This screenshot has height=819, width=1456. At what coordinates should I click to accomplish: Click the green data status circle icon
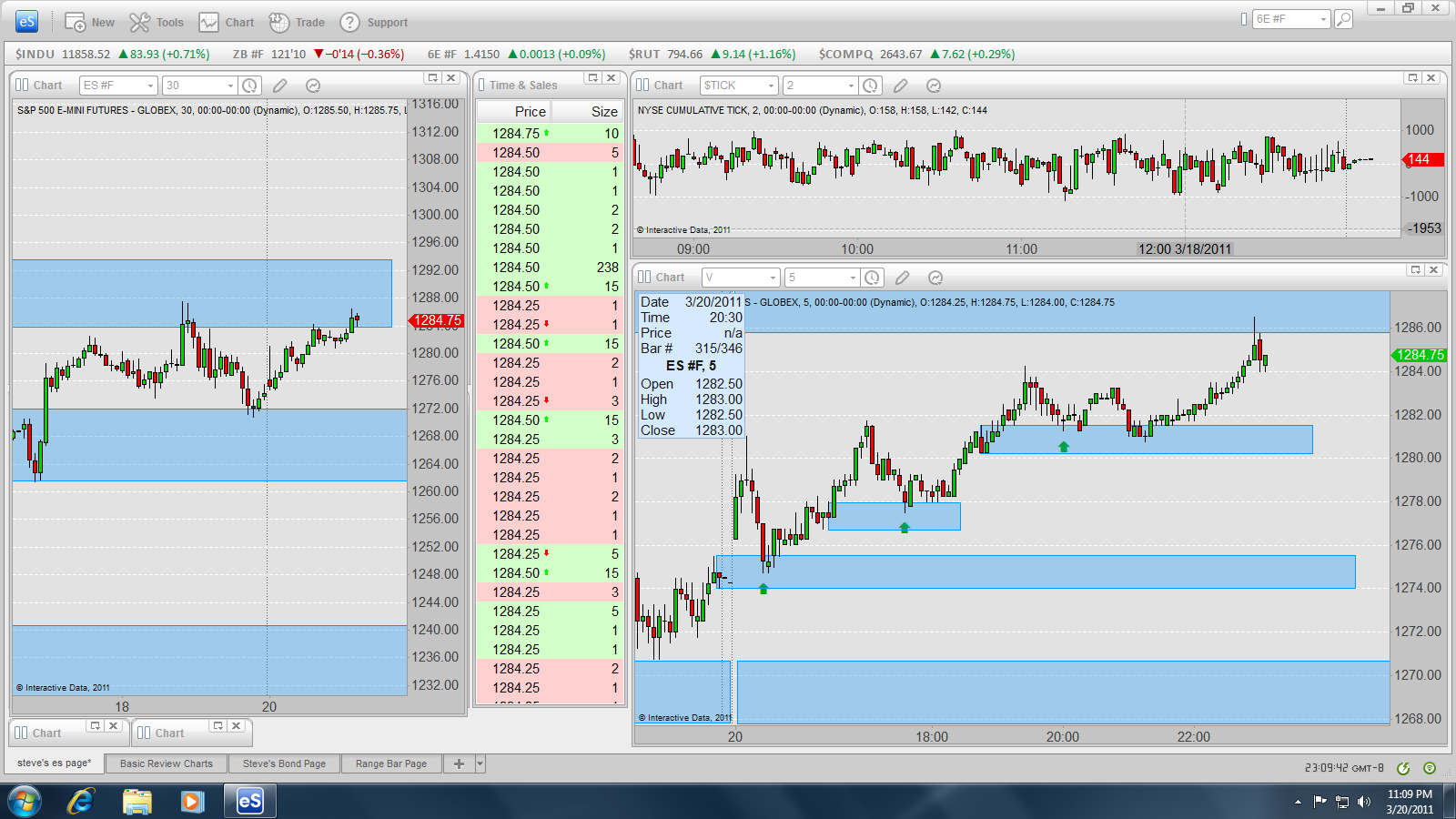1430,768
